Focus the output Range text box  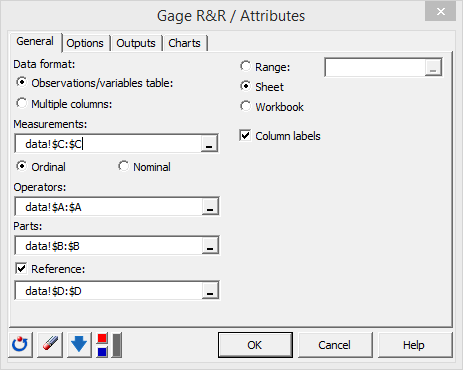[375, 67]
